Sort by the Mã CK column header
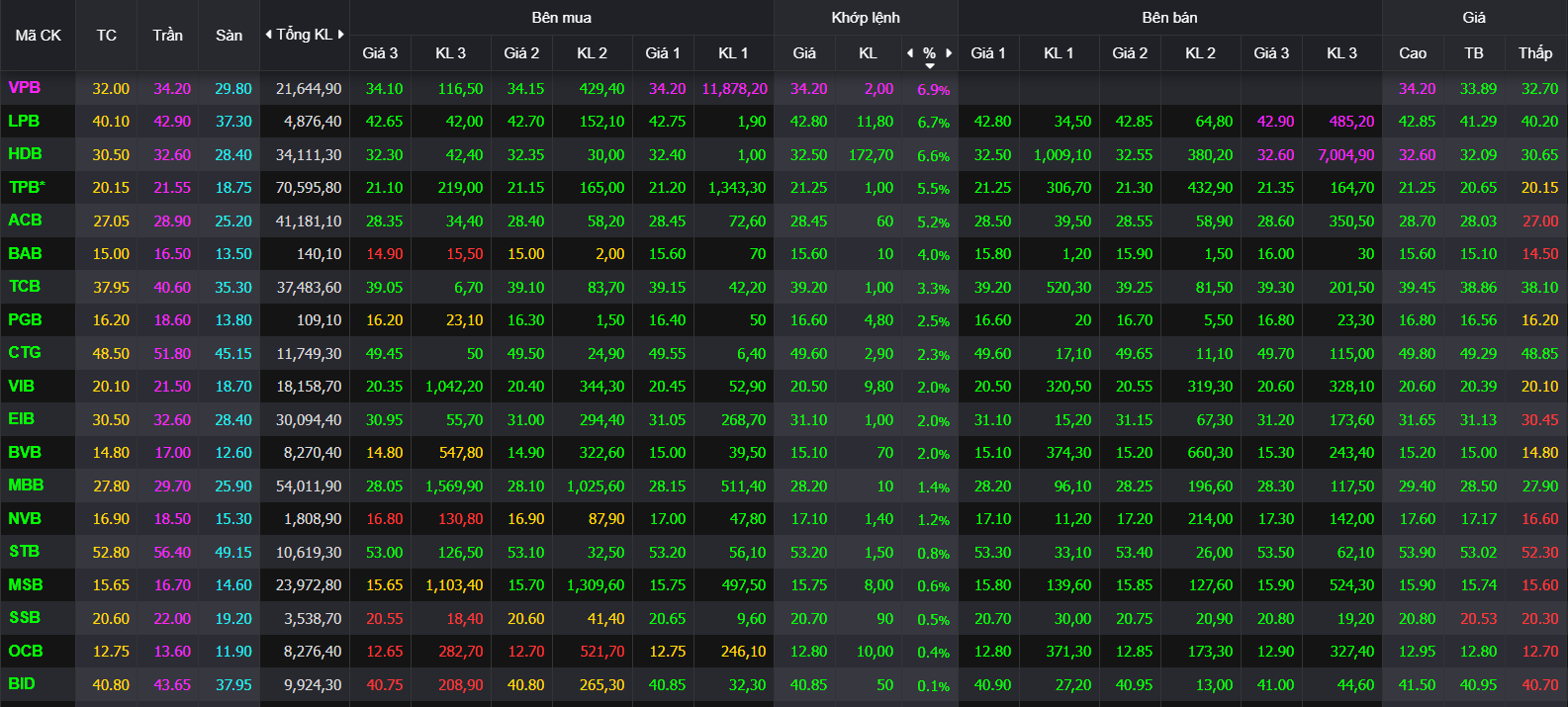This screenshot has width=1568, height=707. tap(39, 36)
